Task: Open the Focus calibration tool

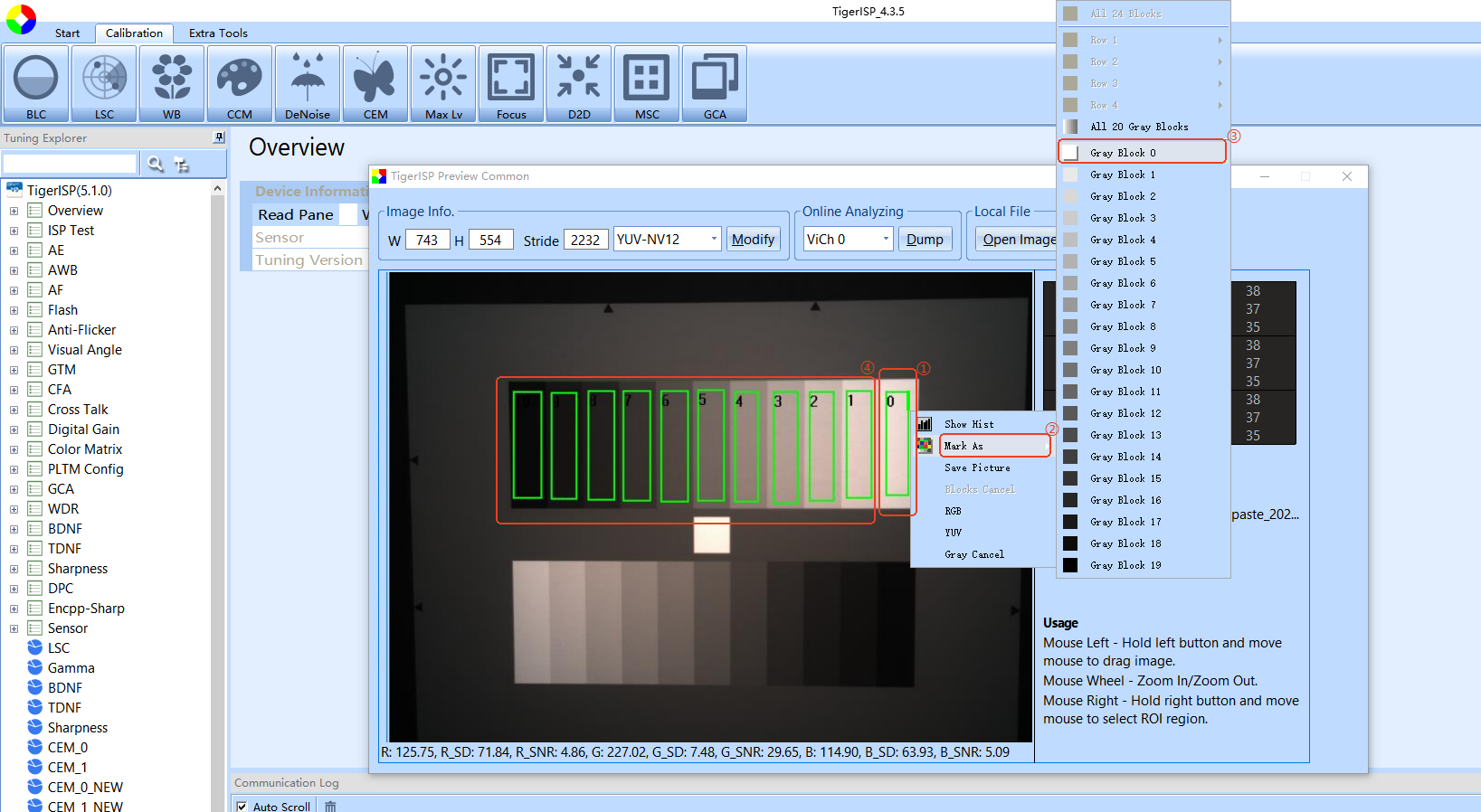Action: [511, 84]
